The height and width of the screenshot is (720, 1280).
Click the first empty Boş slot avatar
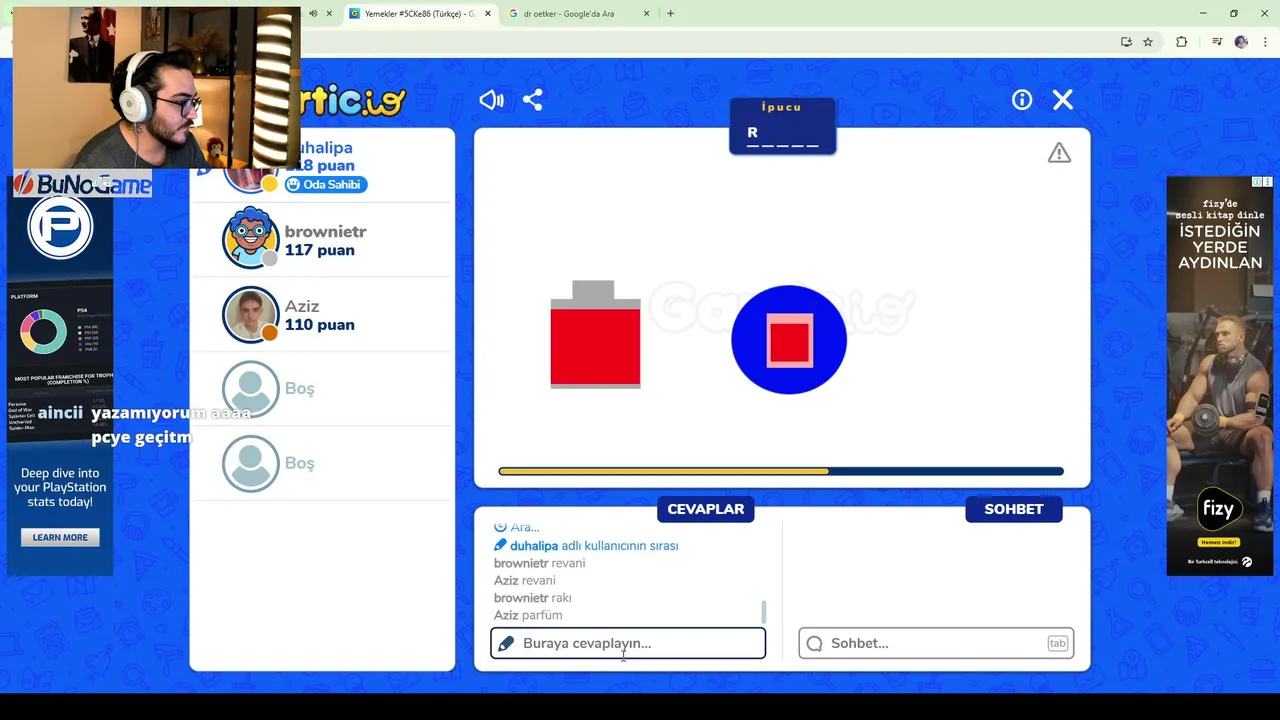coord(250,389)
